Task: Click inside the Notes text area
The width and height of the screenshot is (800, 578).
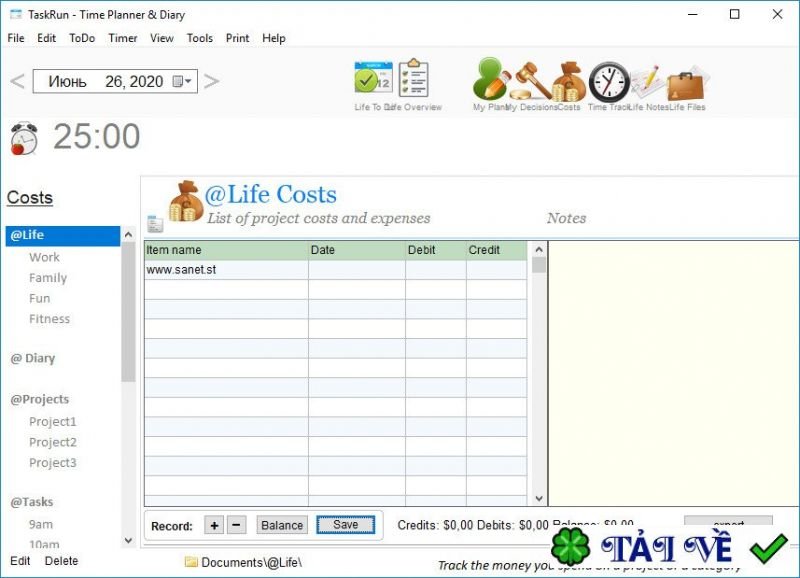Action: [x=673, y=373]
